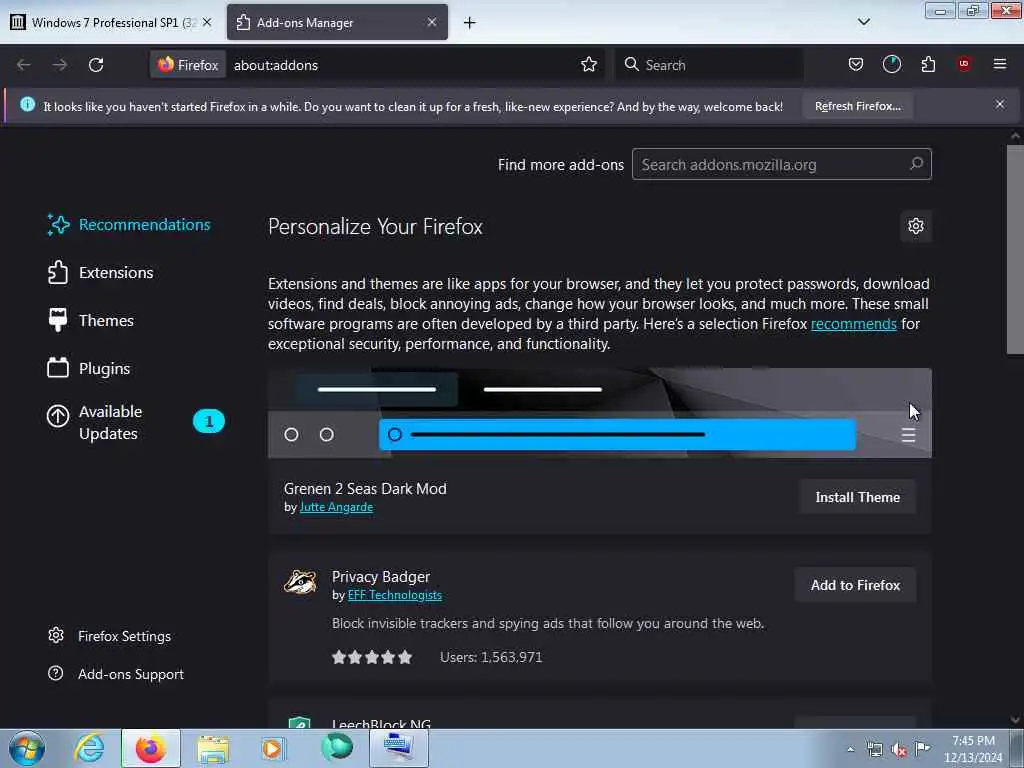Click the Privacy Badger title text
The height and width of the screenshot is (768, 1024).
coord(381,577)
